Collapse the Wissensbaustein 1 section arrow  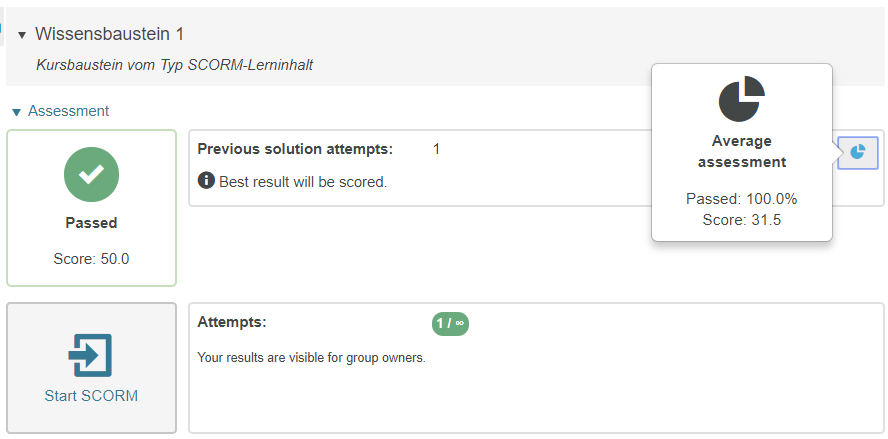(x=22, y=36)
